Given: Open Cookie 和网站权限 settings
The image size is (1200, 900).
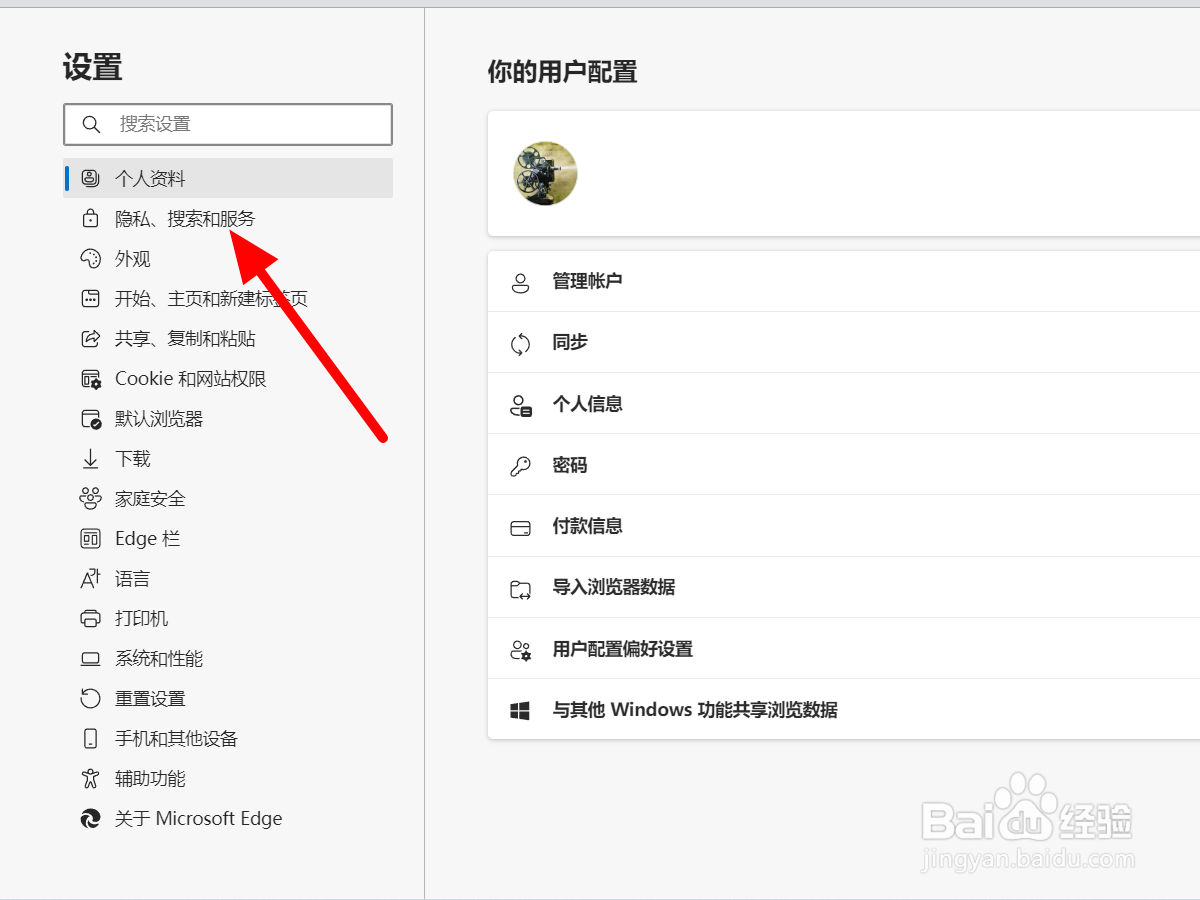Looking at the screenshot, I should [228, 379].
